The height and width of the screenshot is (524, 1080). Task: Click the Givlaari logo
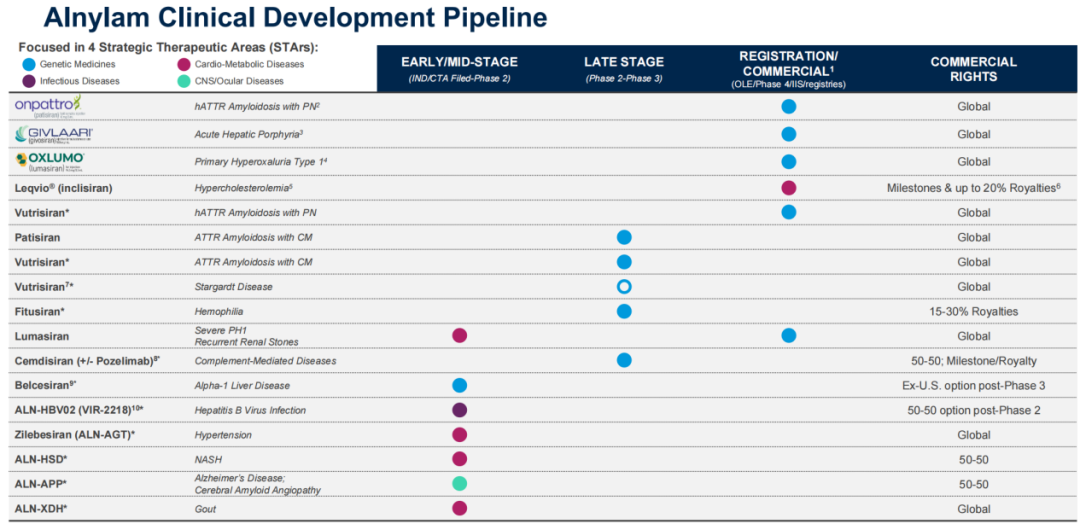(x=52, y=134)
